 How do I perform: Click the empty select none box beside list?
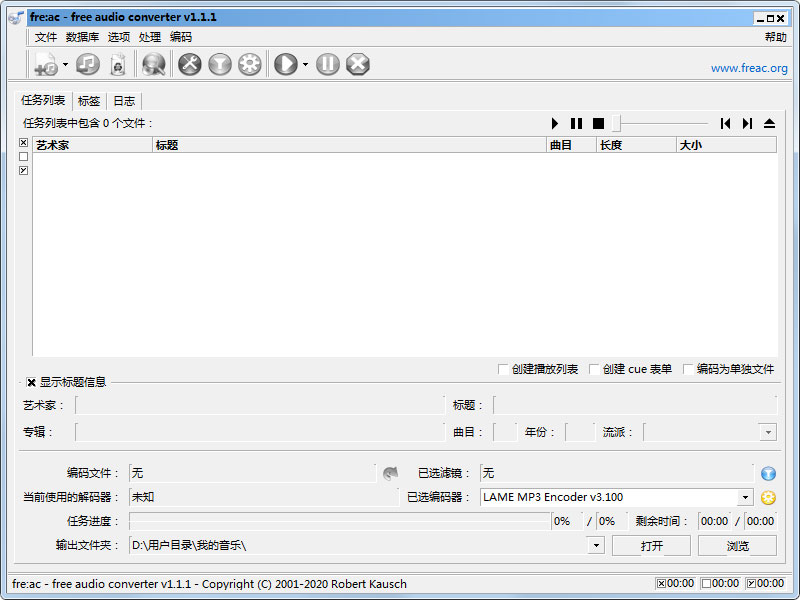point(23,156)
